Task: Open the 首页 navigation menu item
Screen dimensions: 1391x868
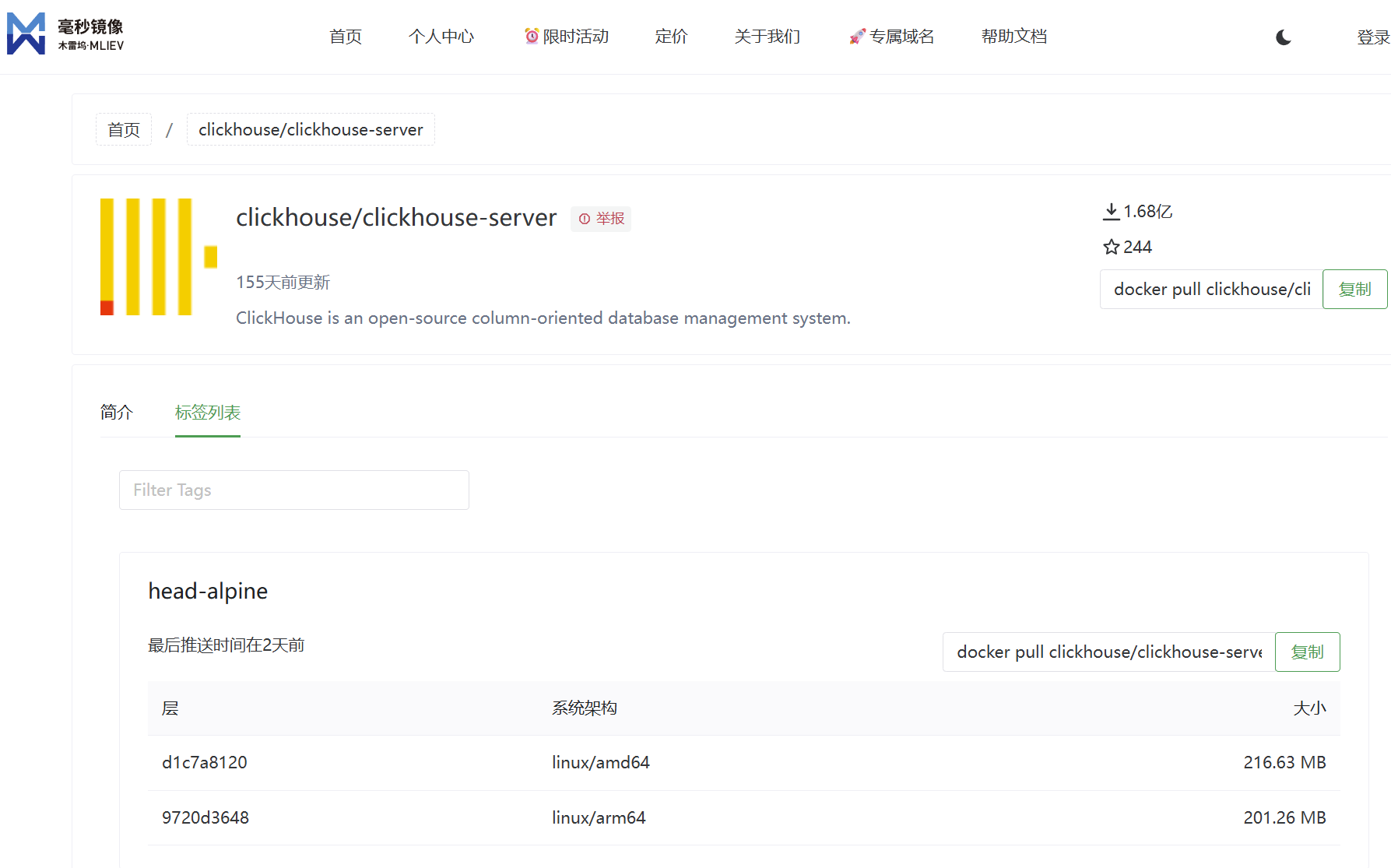Action: pyautogui.click(x=346, y=37)
